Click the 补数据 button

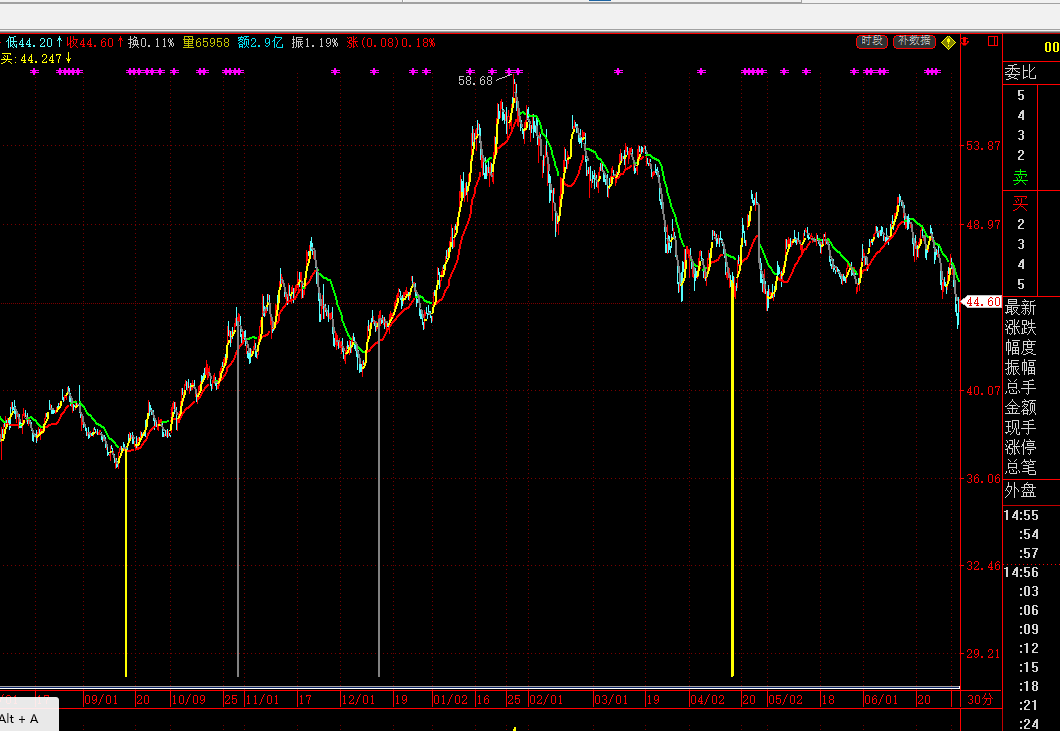pyautogui.click(x=914, y=41)
